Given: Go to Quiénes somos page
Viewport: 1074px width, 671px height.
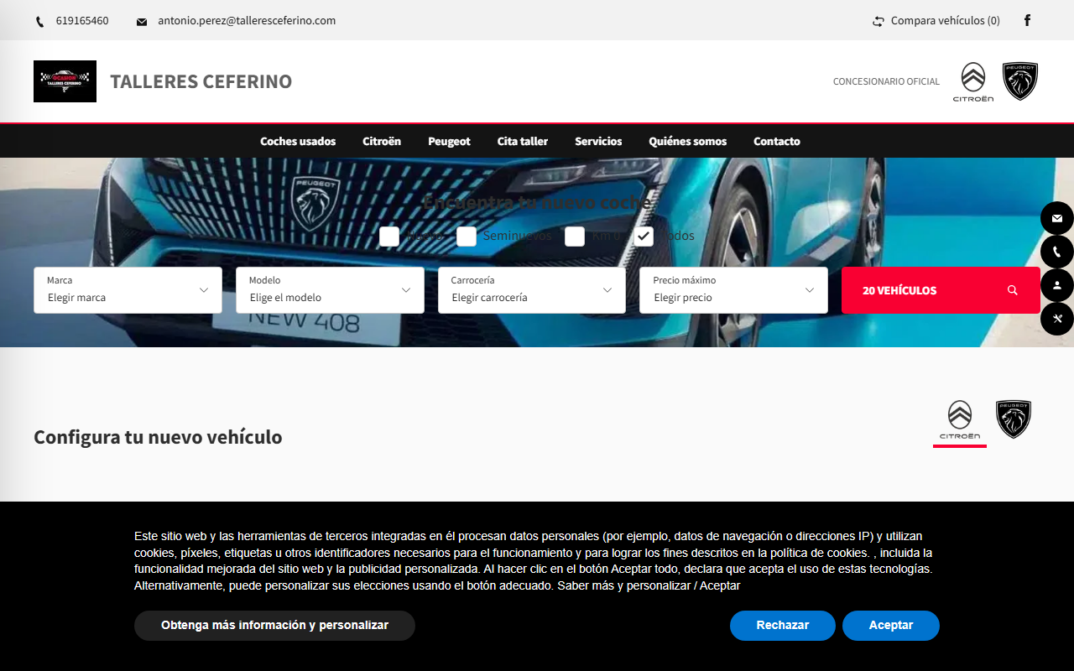Looking at the screenshot, I should pyautogui.click(x=688, y=141).
